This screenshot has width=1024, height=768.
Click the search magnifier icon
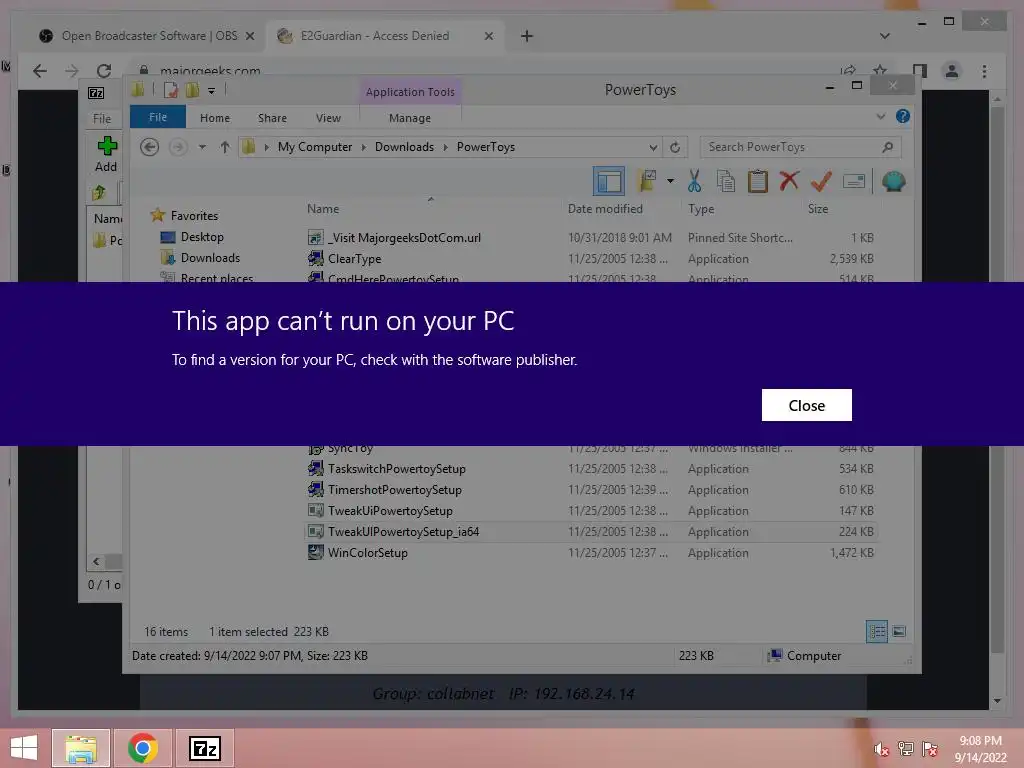888,147
